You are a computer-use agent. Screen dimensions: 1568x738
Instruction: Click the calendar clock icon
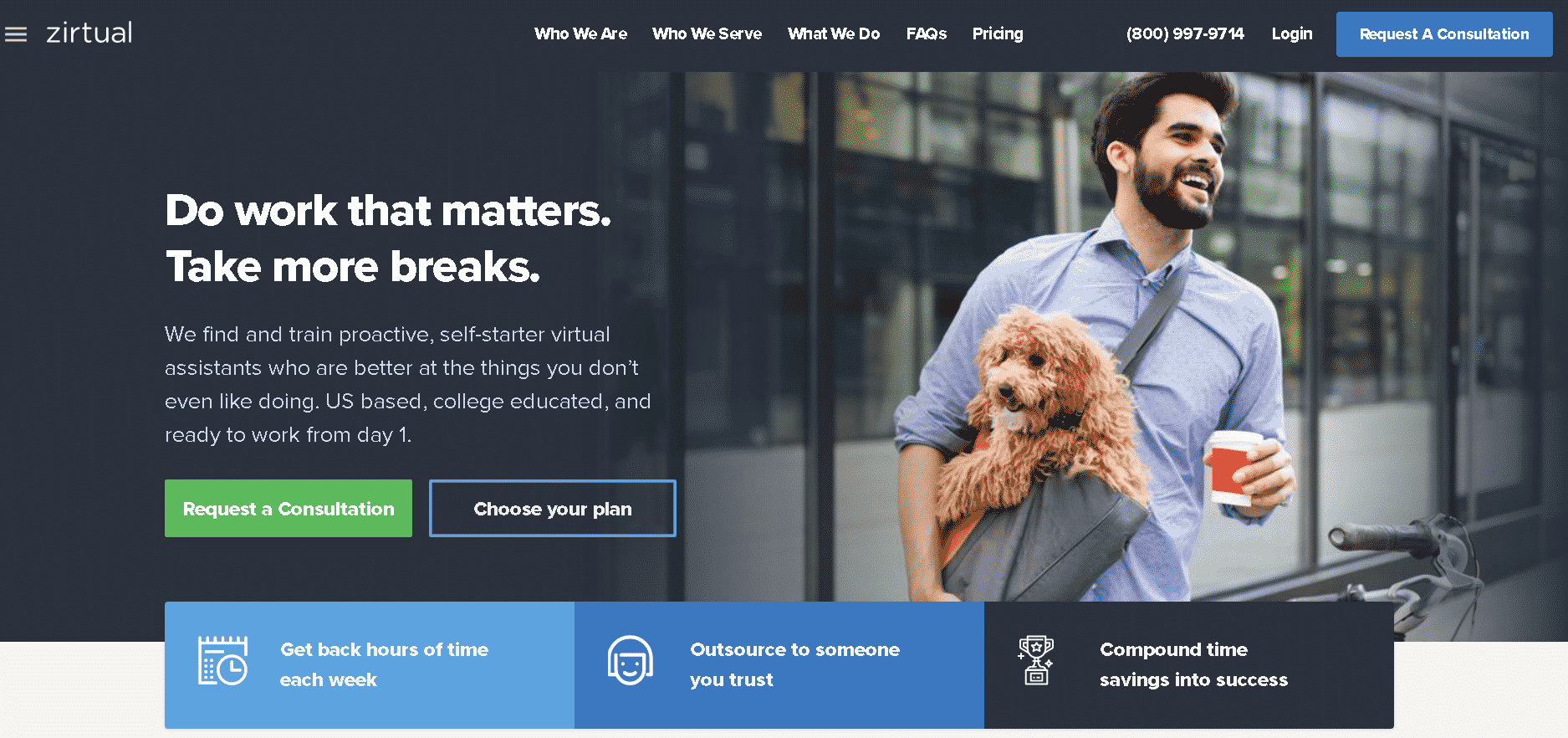click(222, 660)
